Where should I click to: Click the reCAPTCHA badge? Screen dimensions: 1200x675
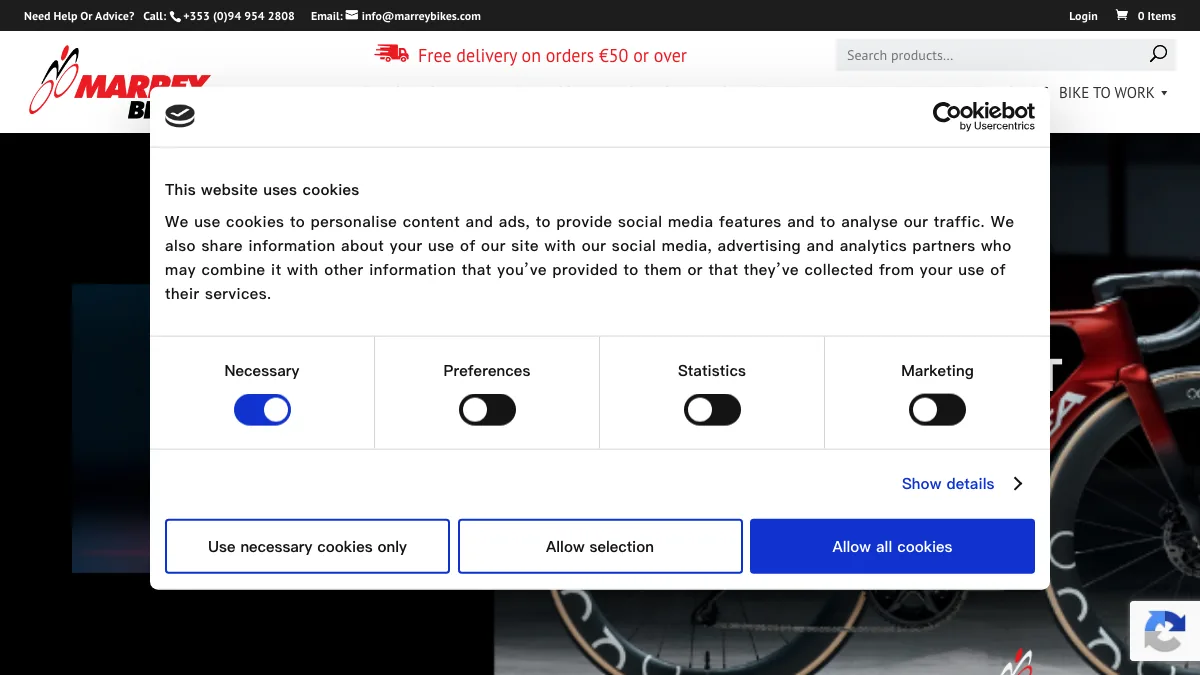[1165, 630]
